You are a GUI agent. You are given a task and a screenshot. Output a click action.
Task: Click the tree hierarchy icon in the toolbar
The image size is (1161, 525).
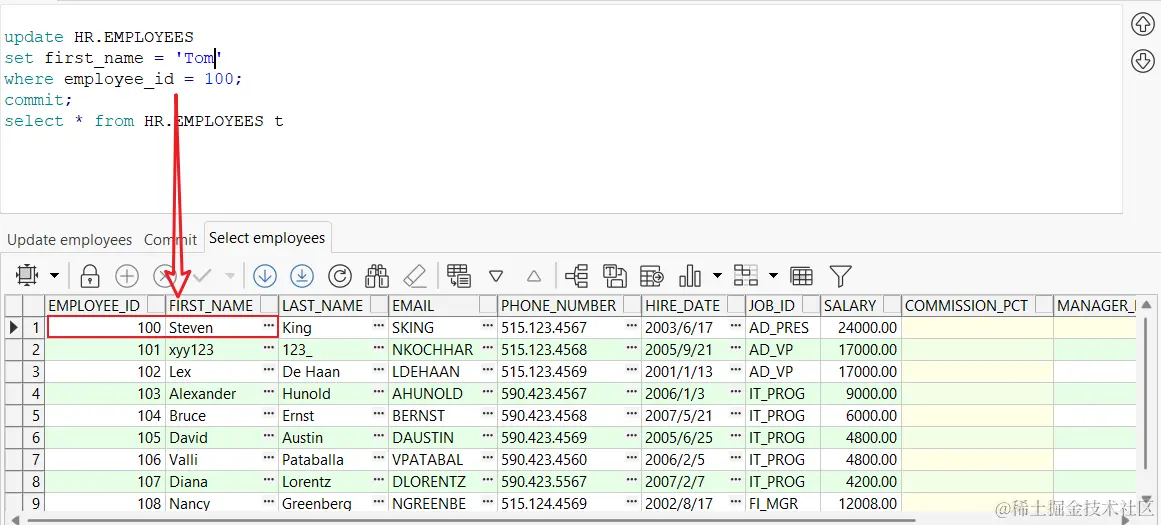577,276
